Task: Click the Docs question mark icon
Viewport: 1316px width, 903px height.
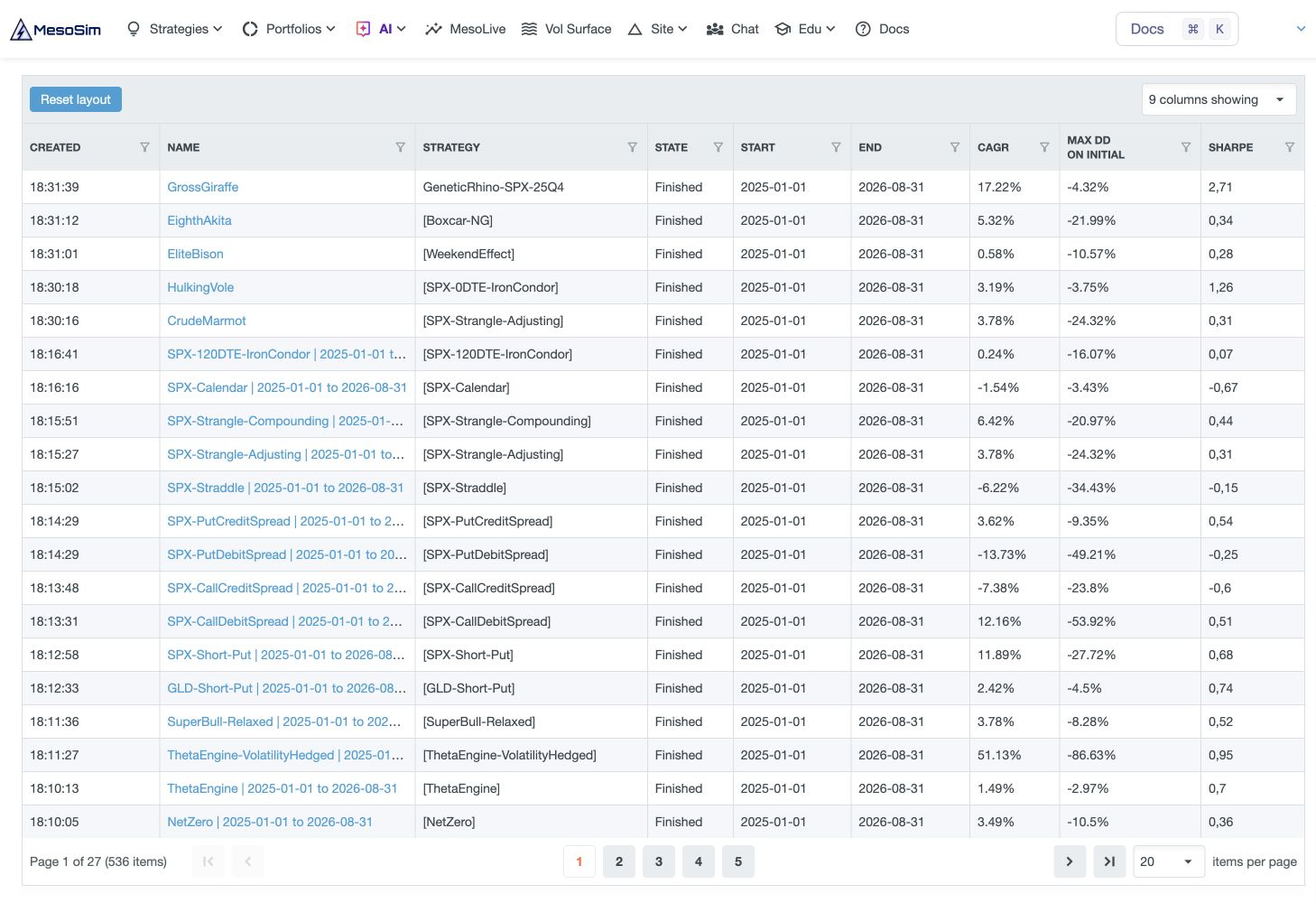Action: (863, 29)
